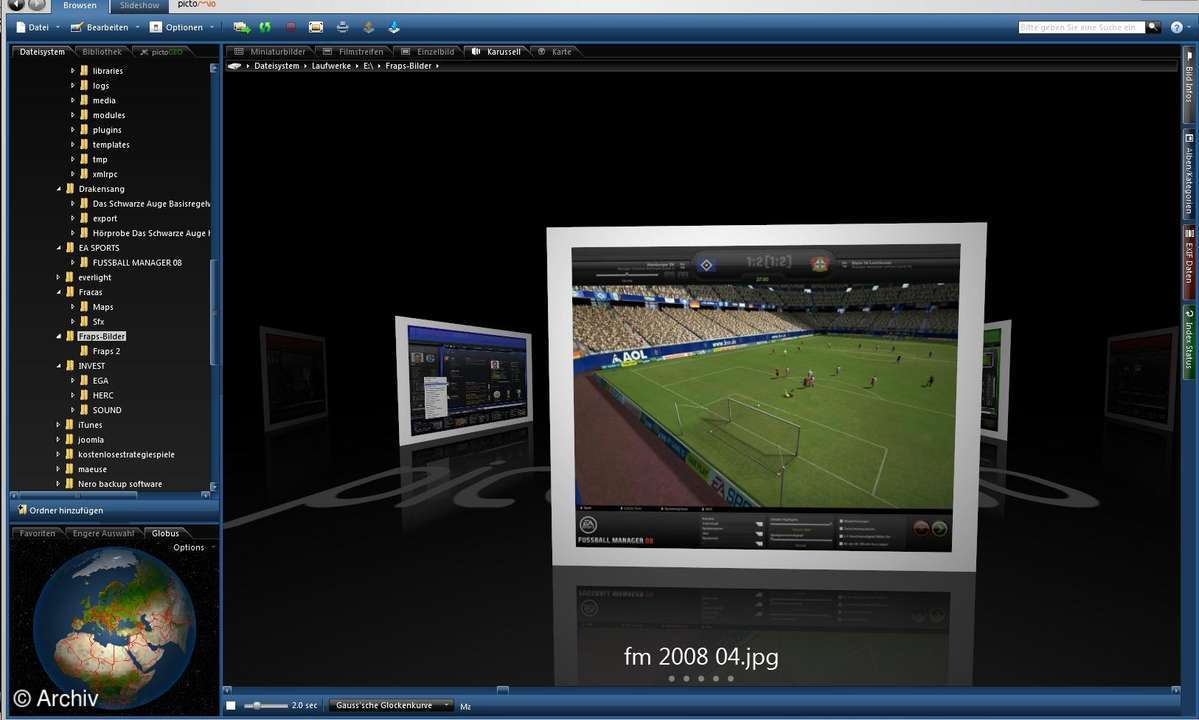Click the white stop square in carousel bar
1199x720 pixels.
click(x=231, y=705)
